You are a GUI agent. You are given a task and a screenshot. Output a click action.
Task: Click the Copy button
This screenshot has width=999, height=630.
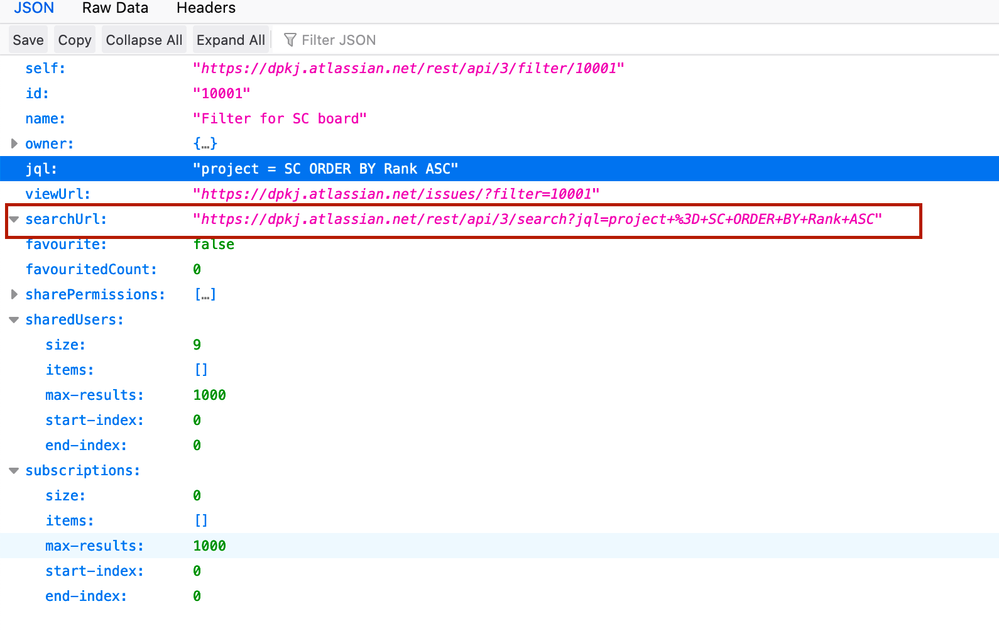[75, 40]
